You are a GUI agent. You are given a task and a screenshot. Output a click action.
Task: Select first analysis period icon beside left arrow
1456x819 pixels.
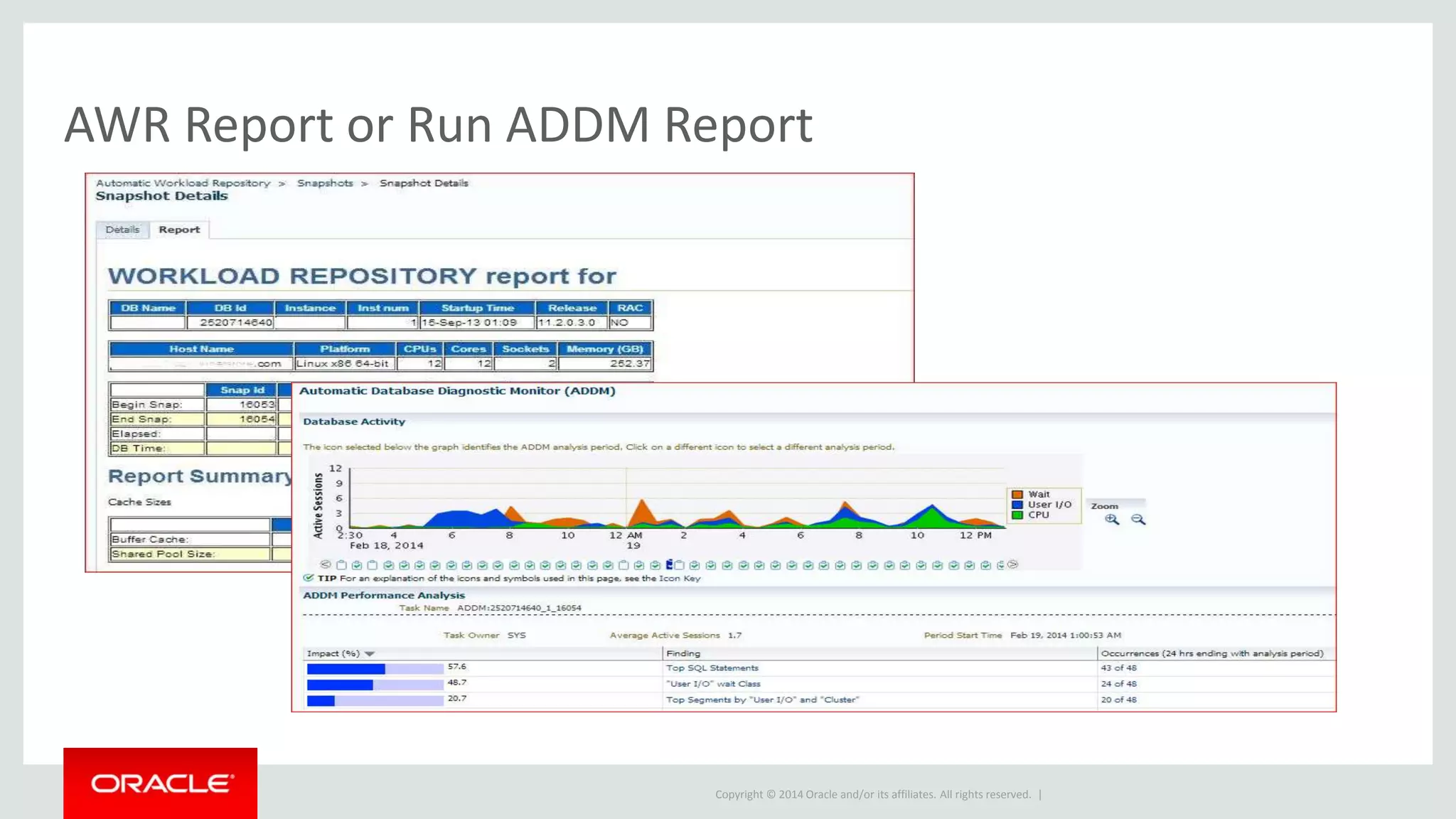point(341,565)
